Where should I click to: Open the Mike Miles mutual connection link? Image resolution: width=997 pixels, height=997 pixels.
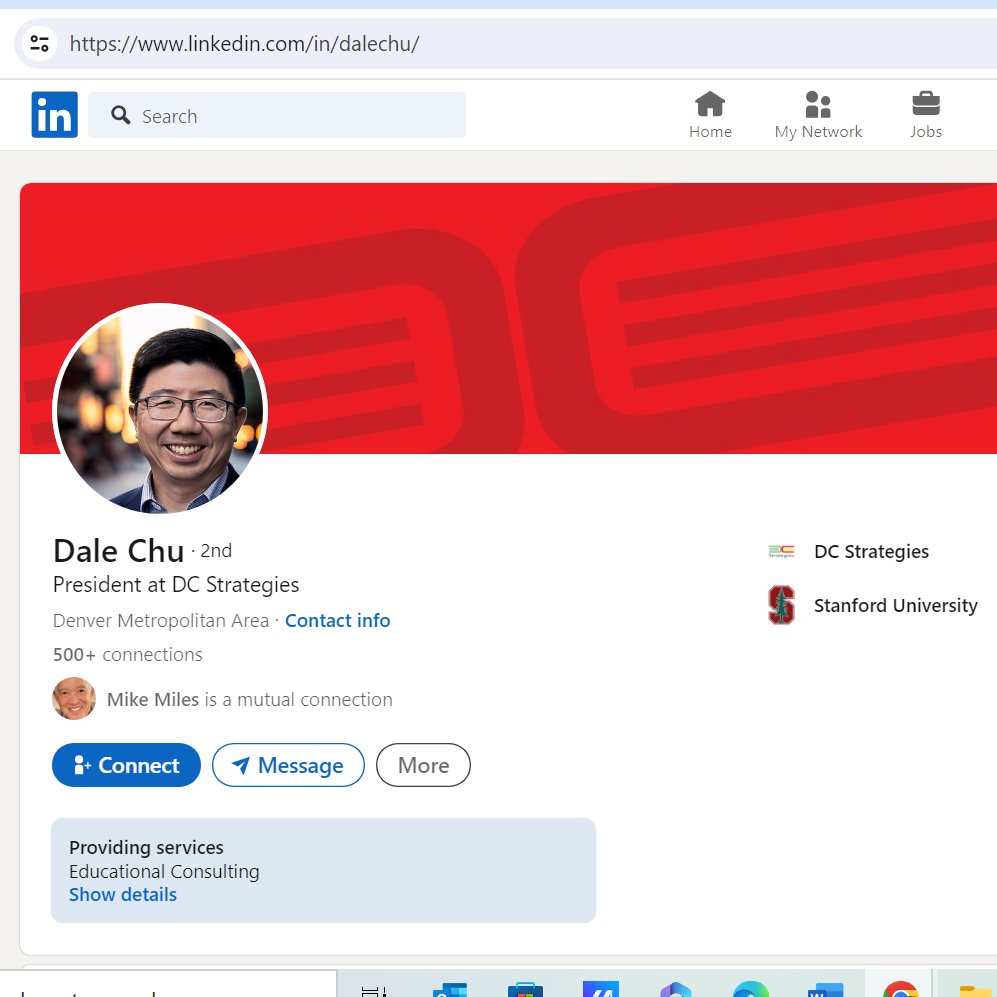point(249,699)
